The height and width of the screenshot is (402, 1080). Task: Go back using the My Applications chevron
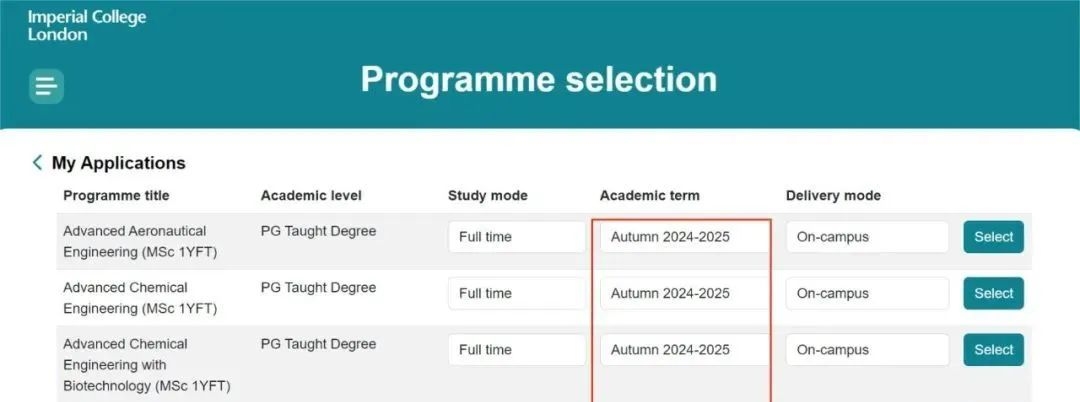37,162
